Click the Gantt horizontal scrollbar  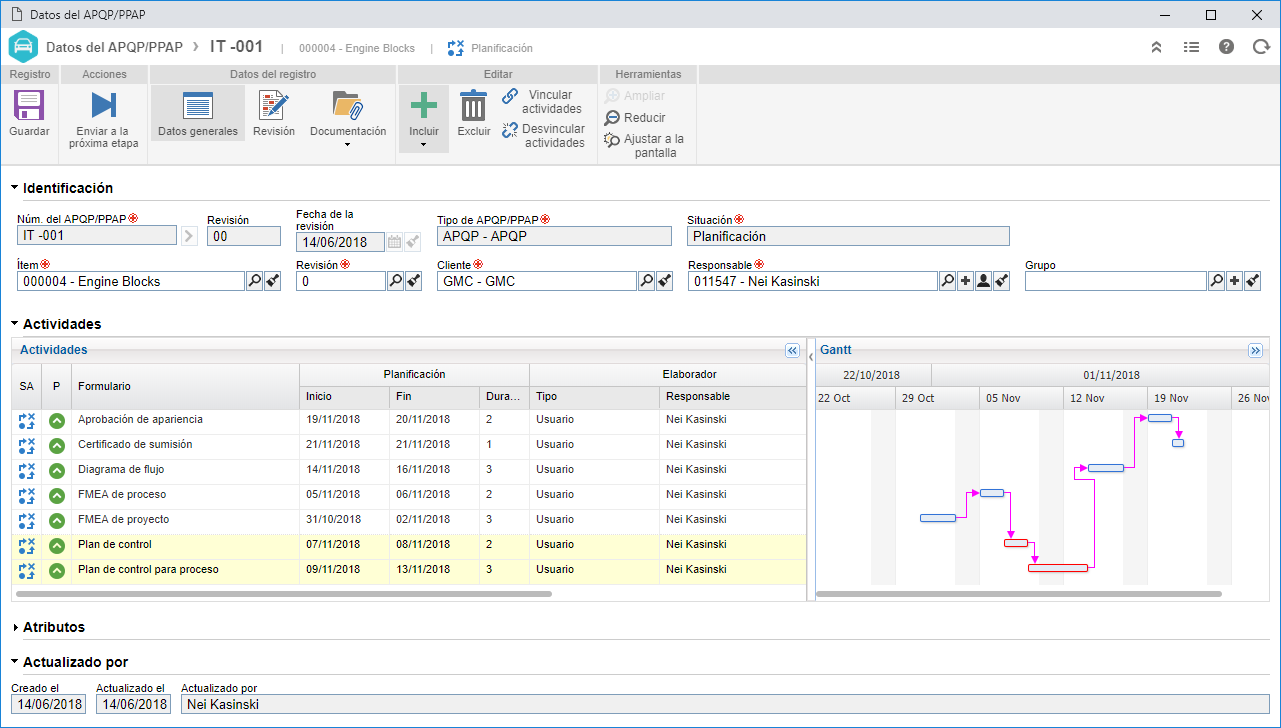[x=1019, y=594]
